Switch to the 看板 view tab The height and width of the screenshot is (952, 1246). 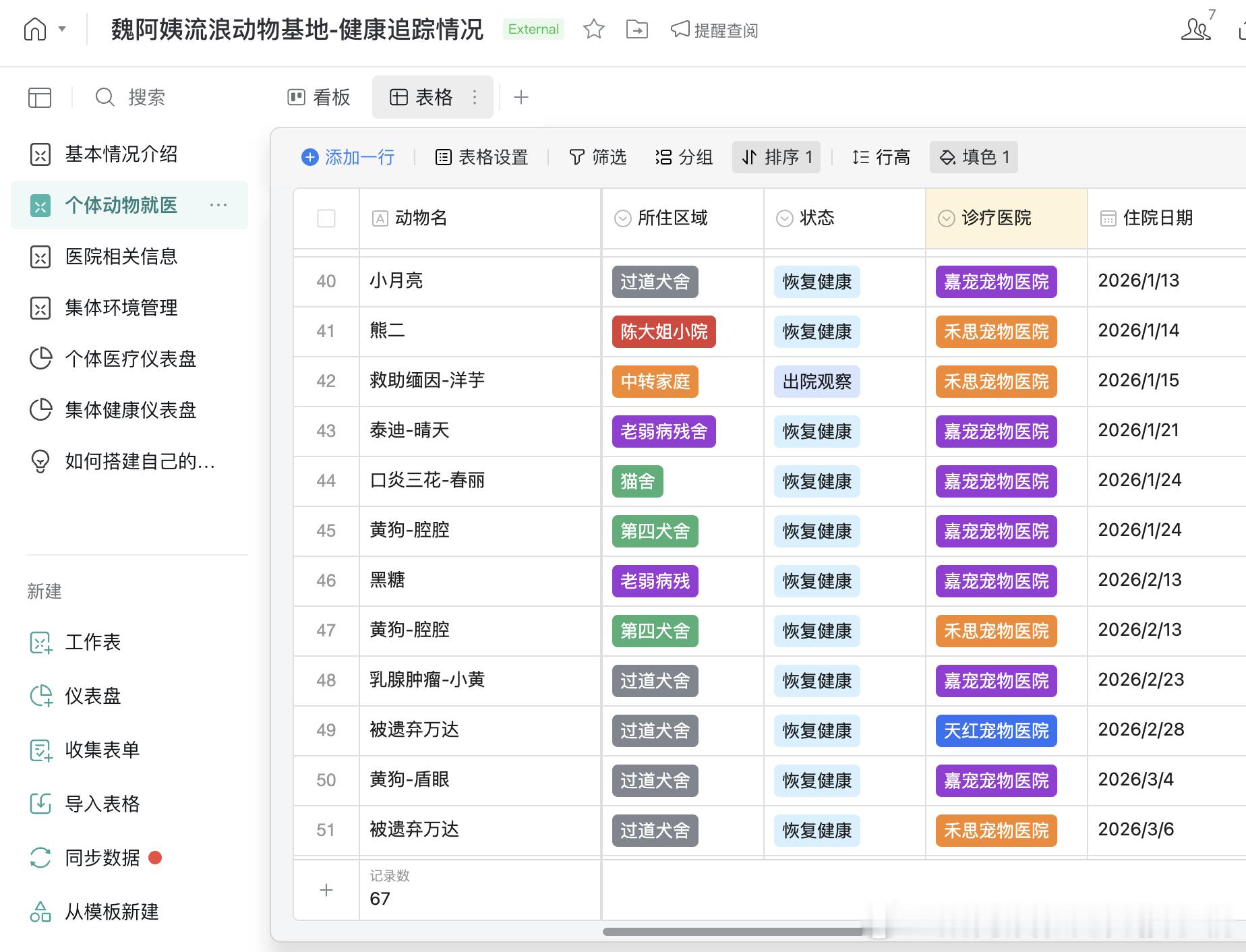coord(319,98)
